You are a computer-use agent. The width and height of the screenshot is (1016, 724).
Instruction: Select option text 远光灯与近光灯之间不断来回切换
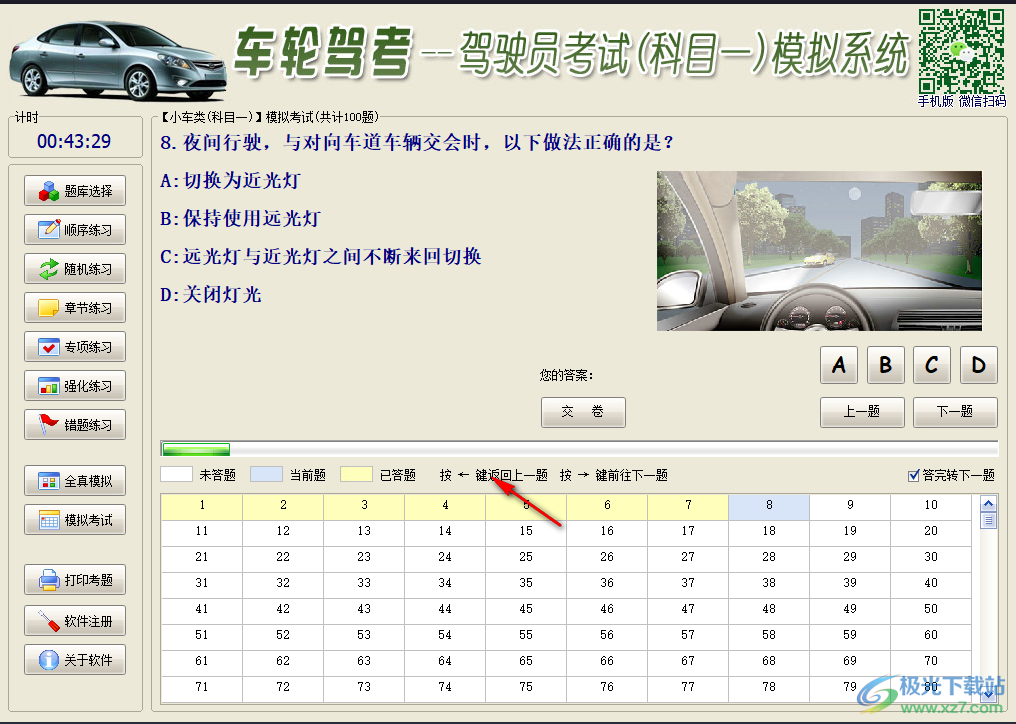click(x=332, y=257)
